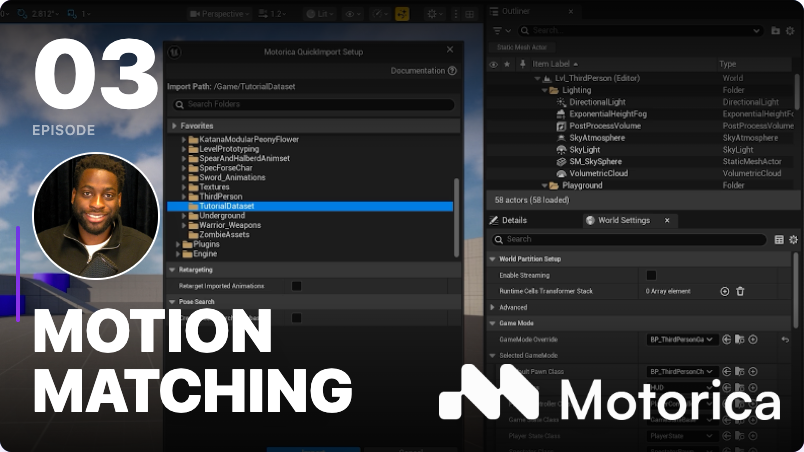The image size is (804, 452).
Task: Select the SM_SkySphere actor
Action: click(595, 161)
